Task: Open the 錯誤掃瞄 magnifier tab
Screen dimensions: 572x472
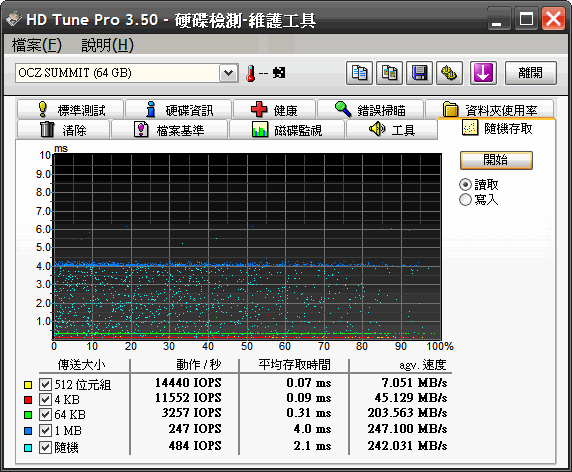Action: pos(370,110)
